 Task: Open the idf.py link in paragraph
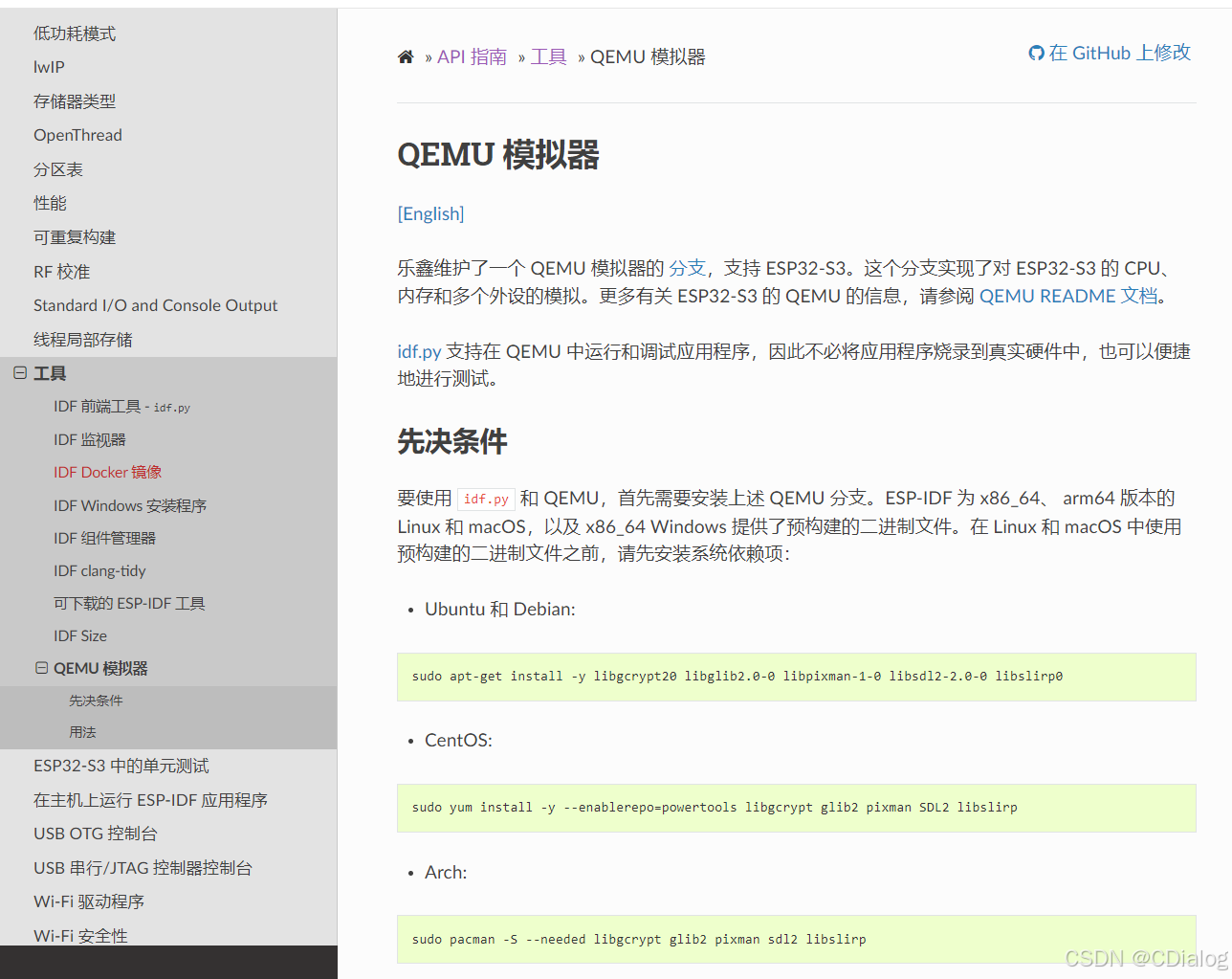click(x=419, y=351)
